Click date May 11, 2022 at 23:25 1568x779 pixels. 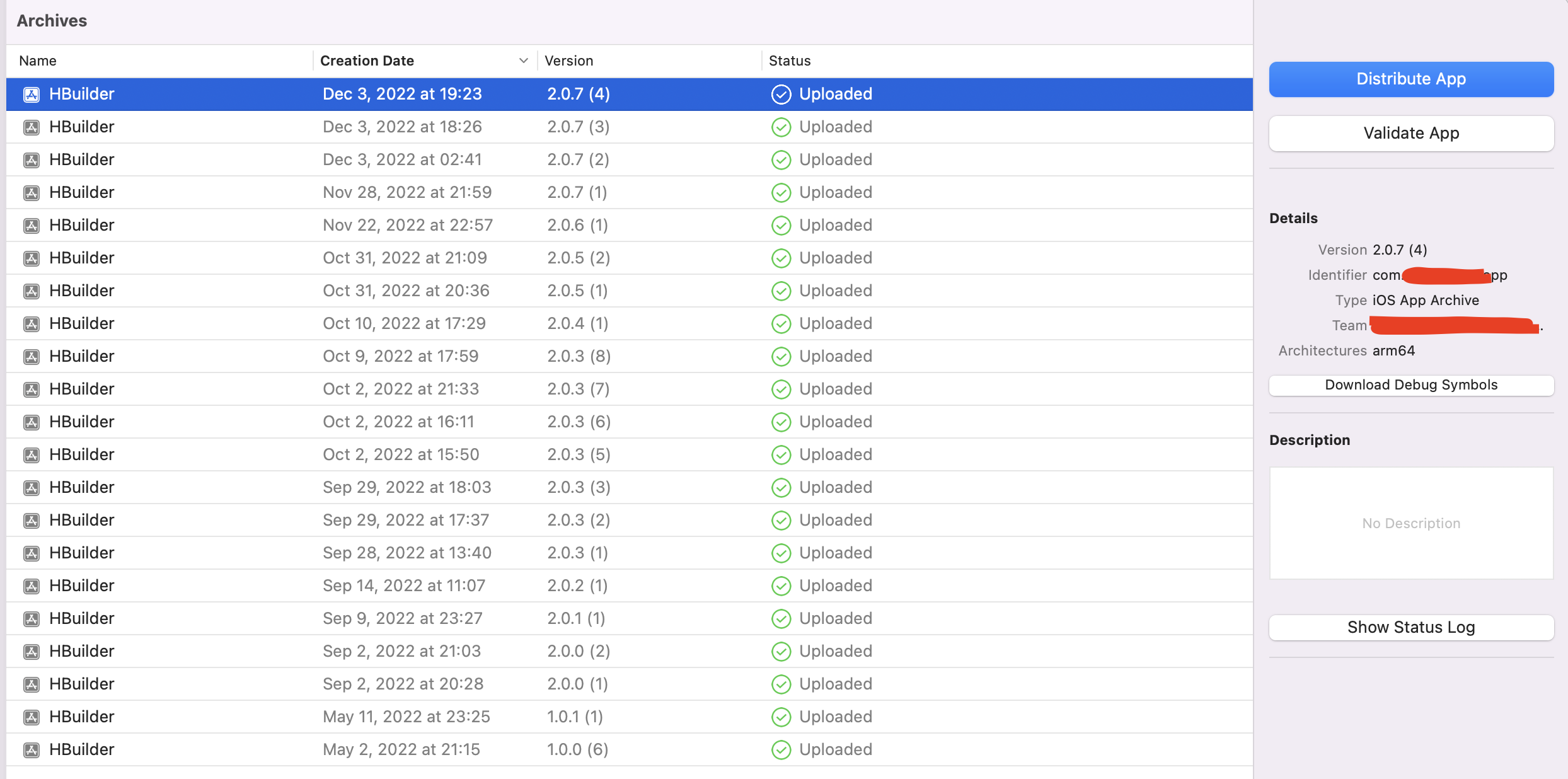point(406,717)
